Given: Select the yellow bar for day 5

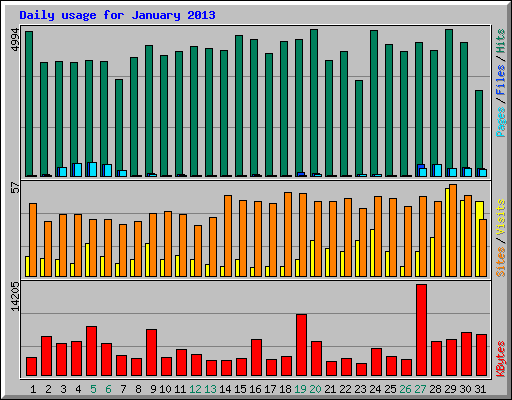Looking at the screenshot, I should (x=87, y=260).
